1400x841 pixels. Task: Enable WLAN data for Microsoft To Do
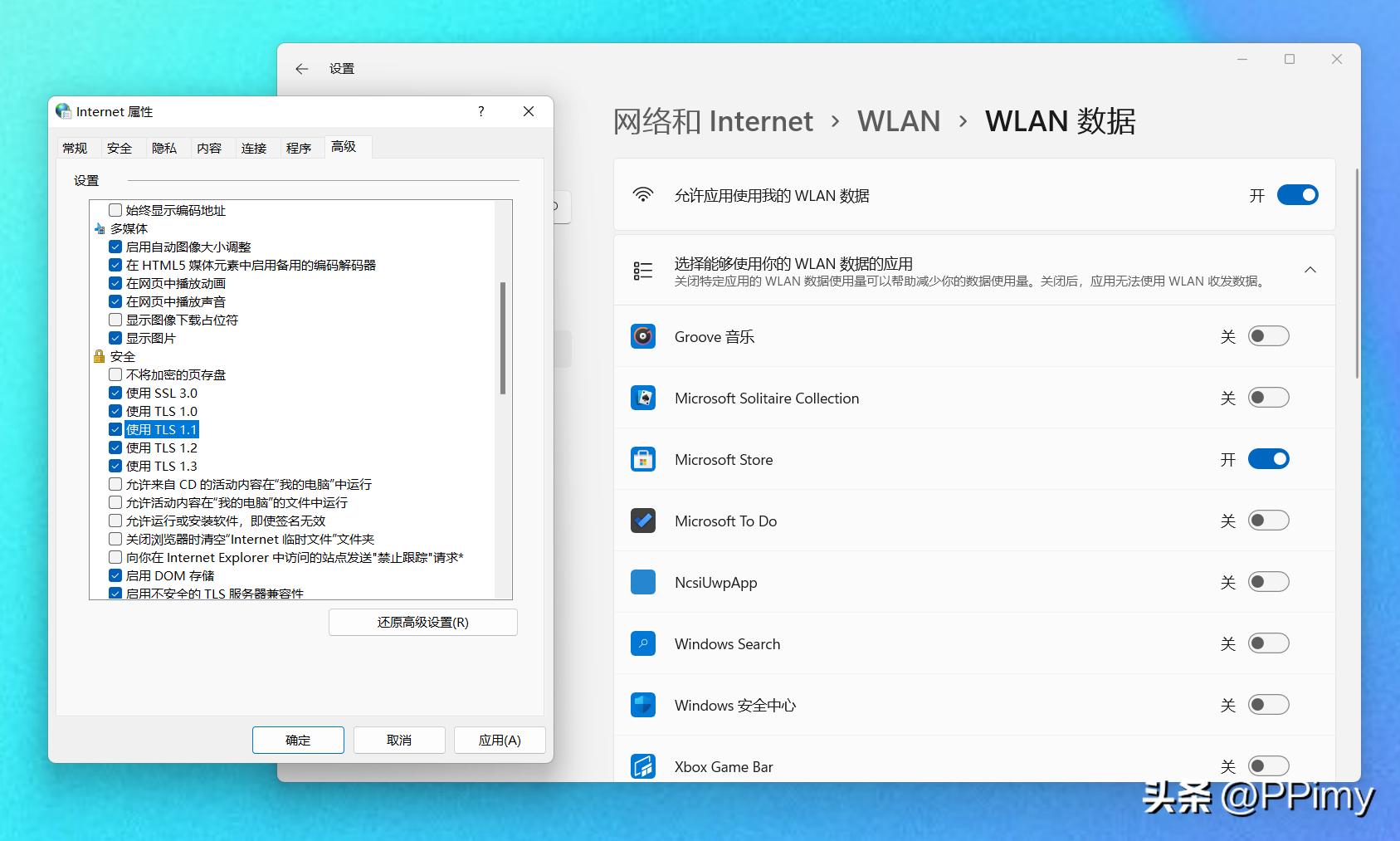(x=1269, y=521)
